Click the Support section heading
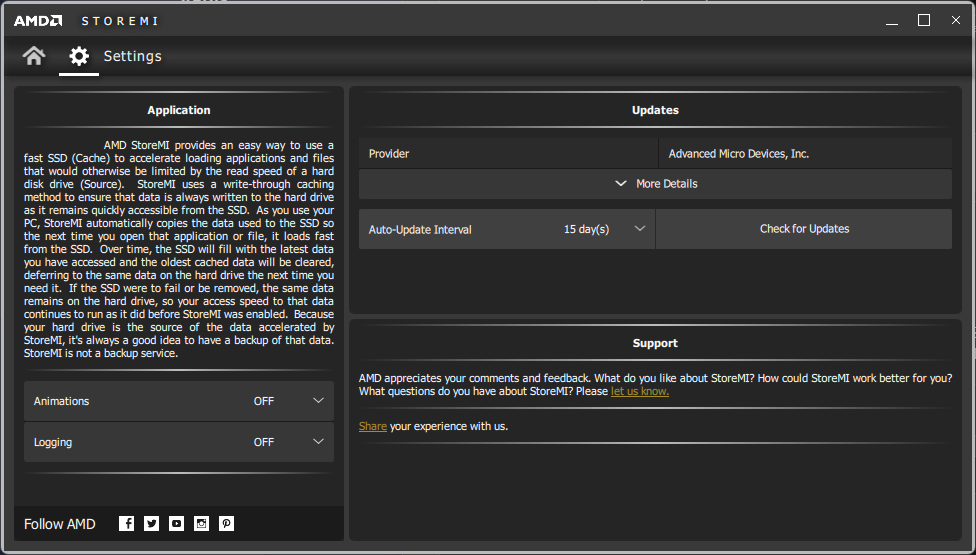This screenshot has height=555, width=976. pos(655,343)
